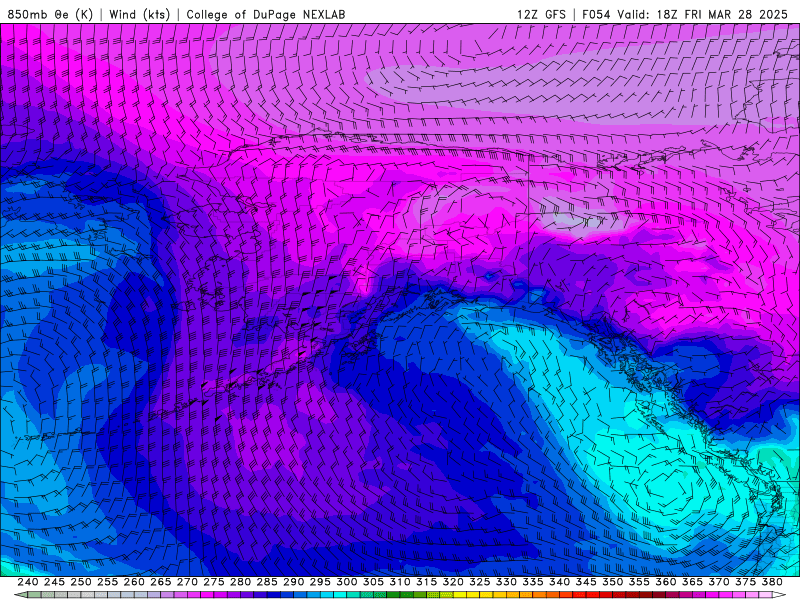800x600 pixels.
Task: Click the 335 value on the color scale
Action: point(533,582)
